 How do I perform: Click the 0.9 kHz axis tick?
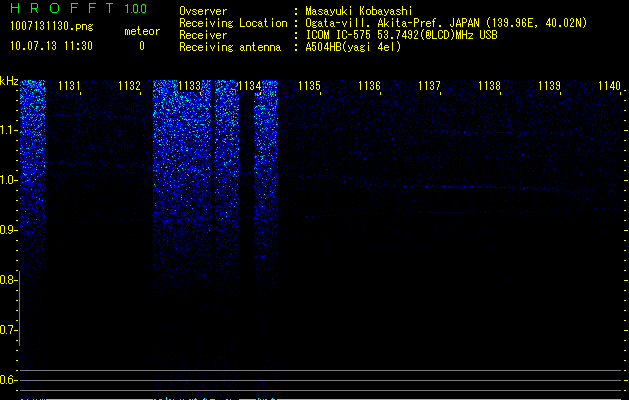tap(8, 230)
